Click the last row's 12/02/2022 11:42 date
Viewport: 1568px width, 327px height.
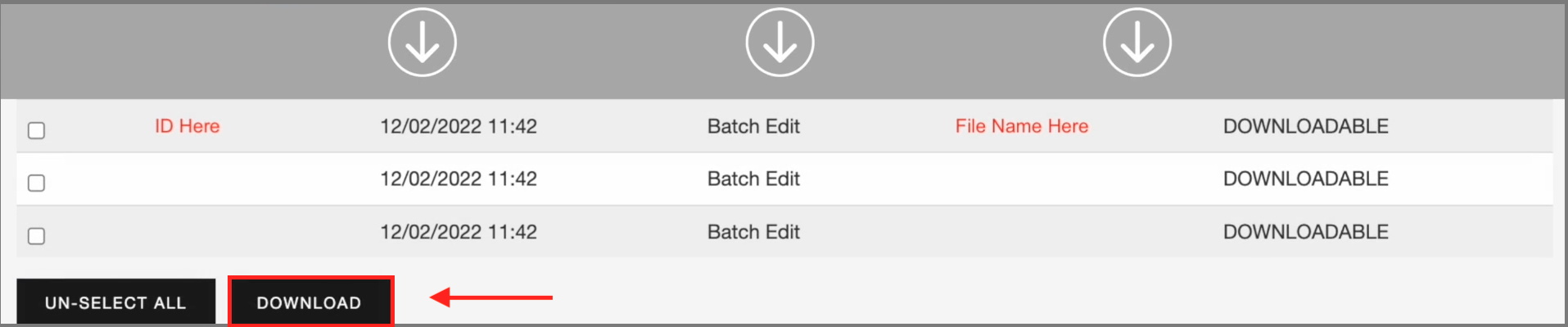459,232
